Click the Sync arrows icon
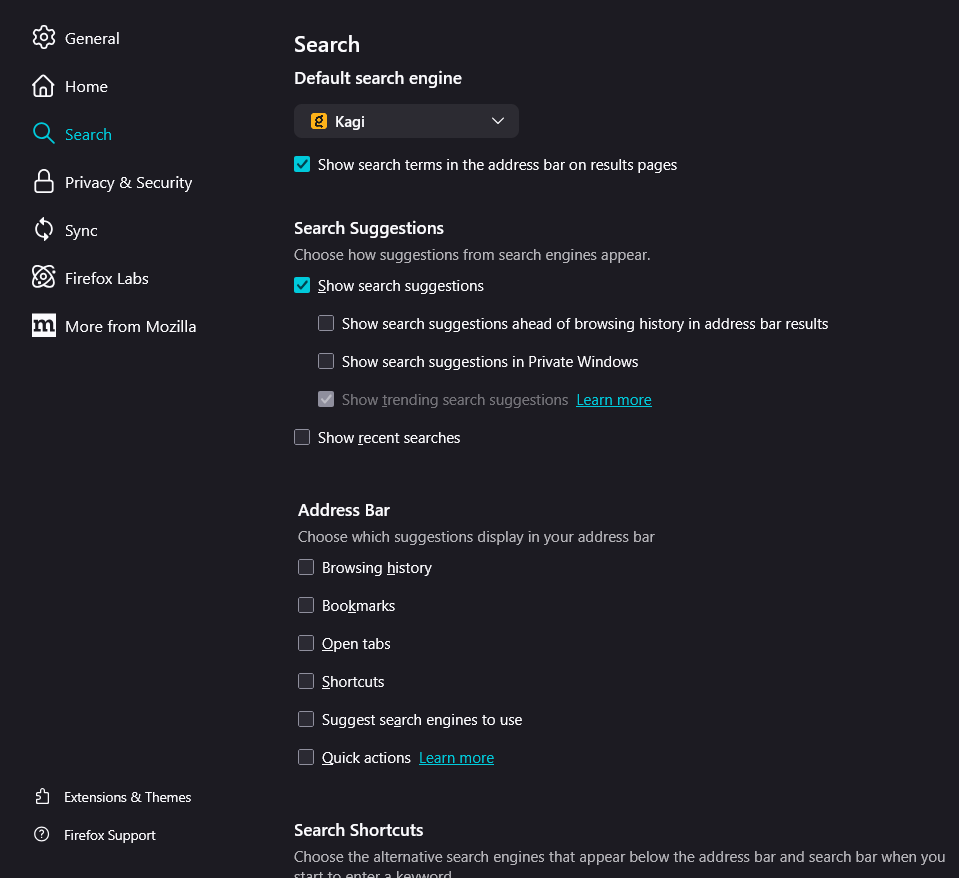Viewport: 959px width, 878px height. pos(43,230)
